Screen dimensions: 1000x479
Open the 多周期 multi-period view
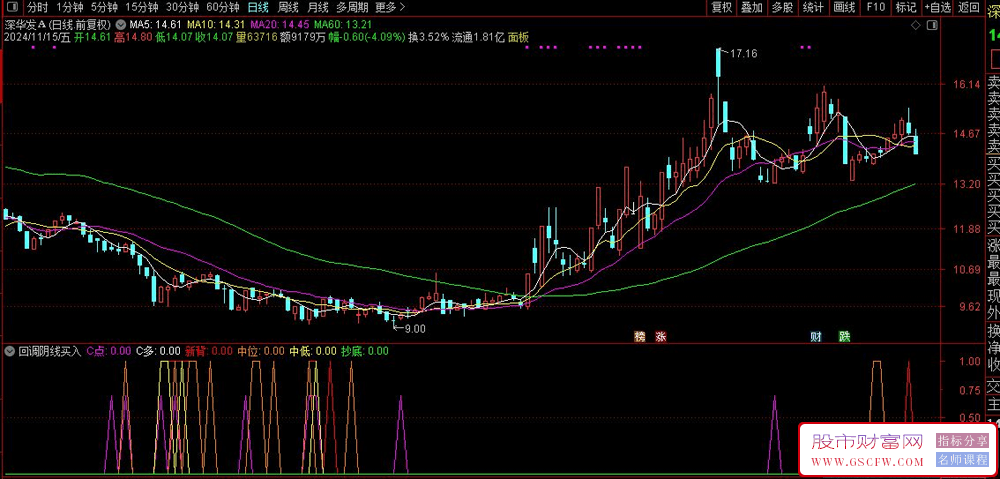[x=352, y=8]
